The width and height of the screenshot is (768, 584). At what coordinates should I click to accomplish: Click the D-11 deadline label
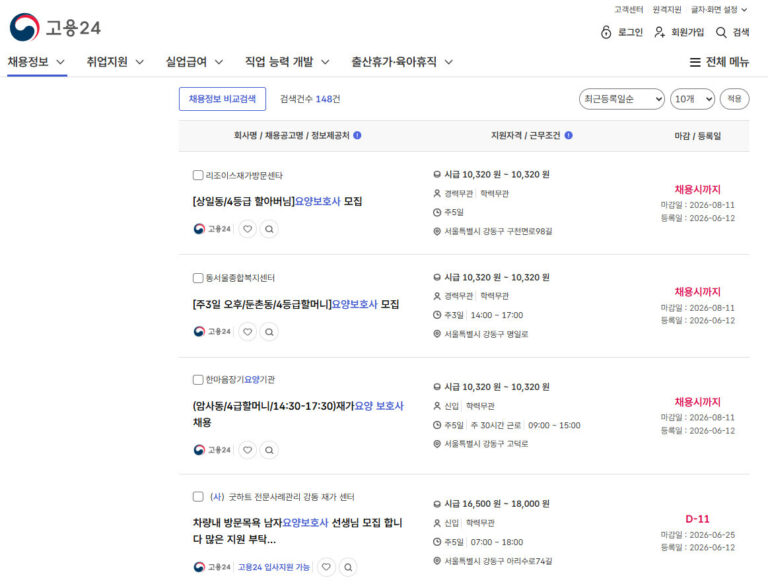tap(697, 519)
